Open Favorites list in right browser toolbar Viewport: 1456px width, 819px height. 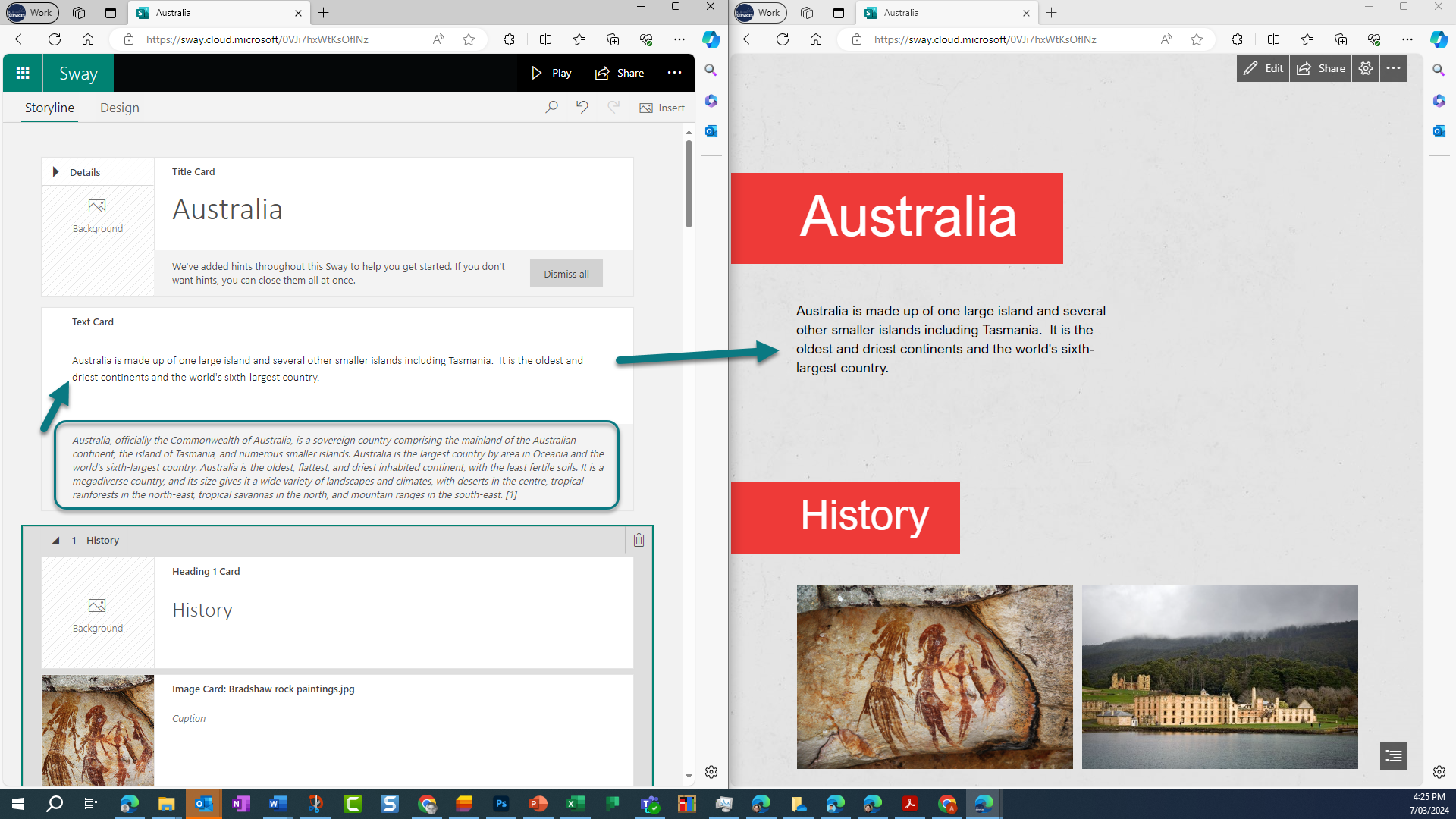click(x=1307, y=39)
